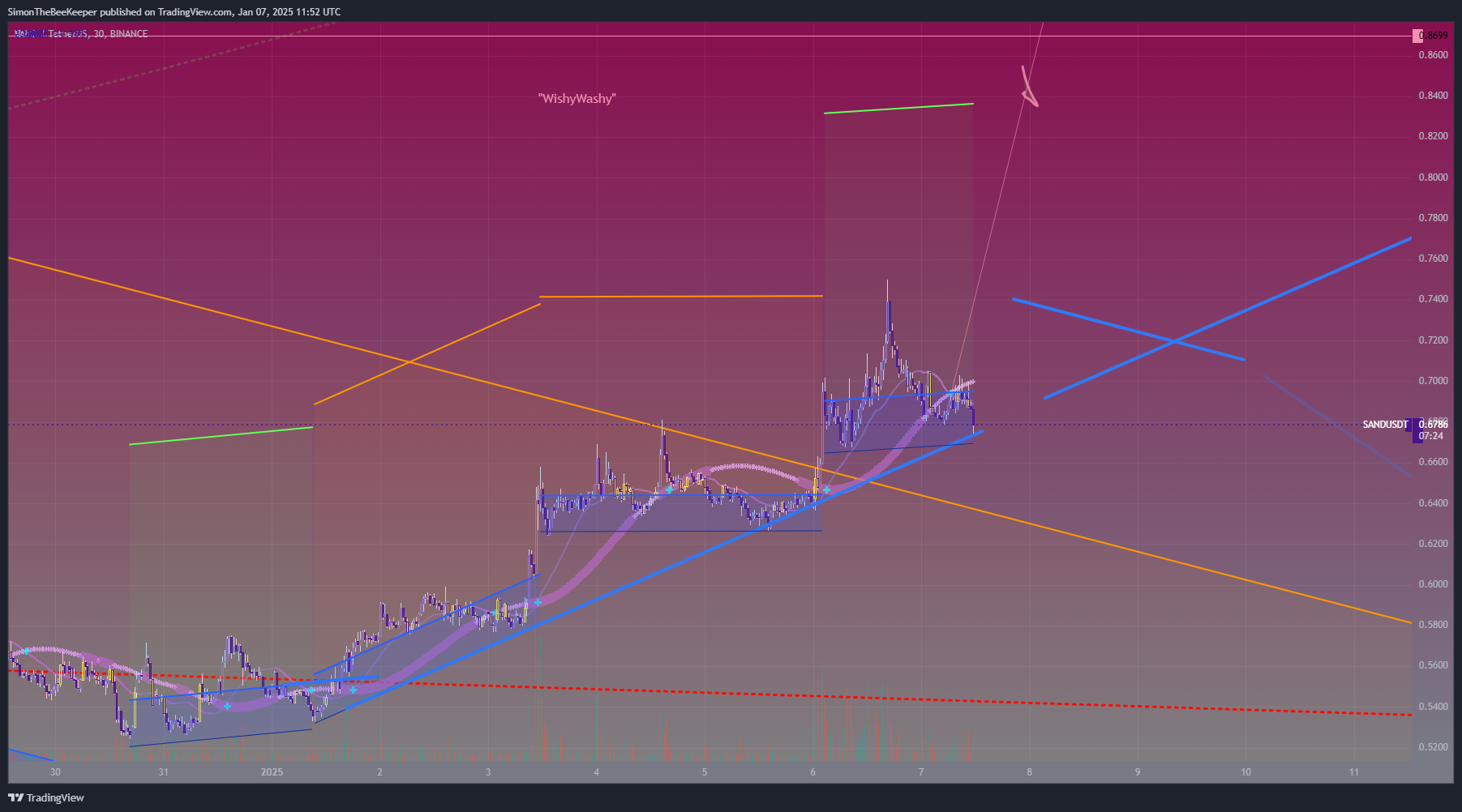Click the 0.7400 price axis label
The height and width of the screenshot is (812, 1462).
pyautogui.click(x=1433, y=299)
